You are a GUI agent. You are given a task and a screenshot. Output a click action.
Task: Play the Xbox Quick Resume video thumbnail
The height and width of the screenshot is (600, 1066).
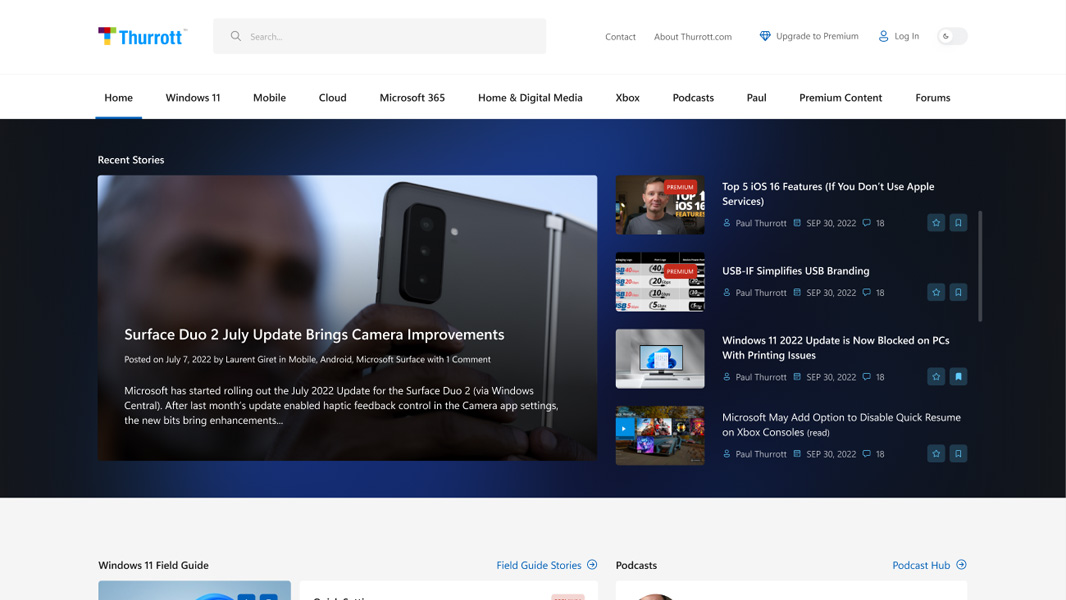(624, 429)
